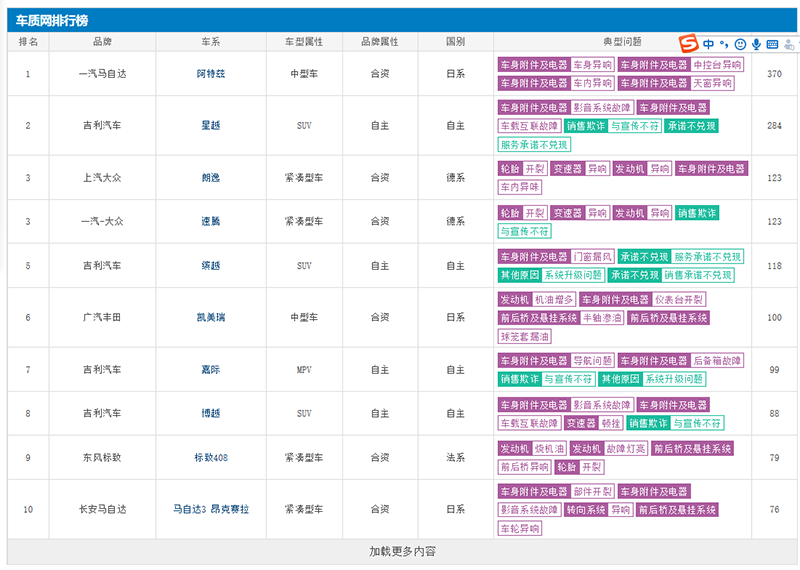The height and width of the screenshot is (570, 800).
Task: Click the 仪表台开裂 issue tag
Action: (x=679, y=300)
